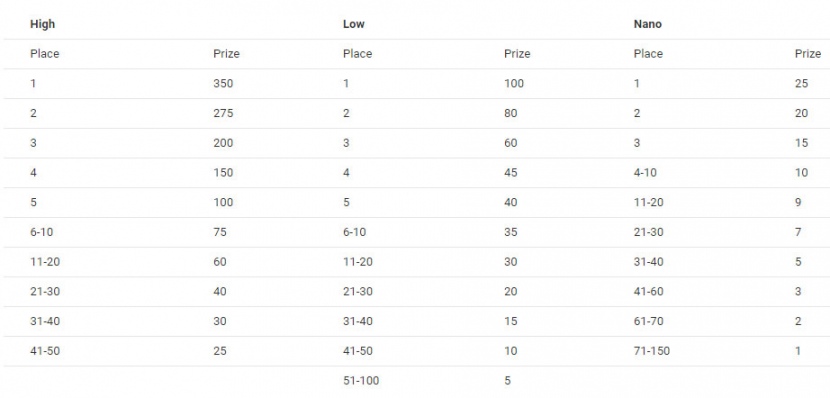Click the 45 prize value
830x398 pixels.
510,172
